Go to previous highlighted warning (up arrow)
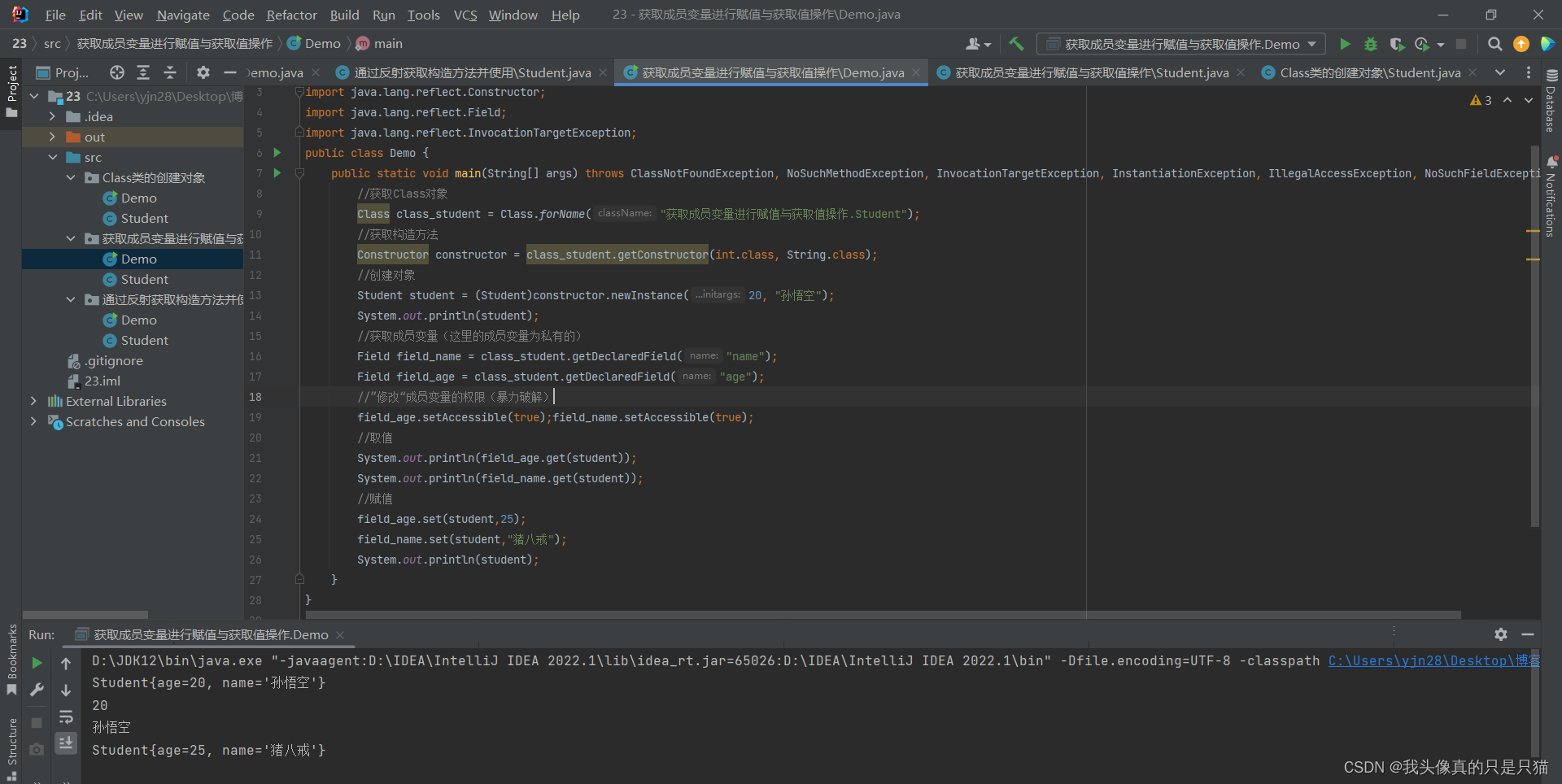The image size is (1562, 784). coord(1507,100)
